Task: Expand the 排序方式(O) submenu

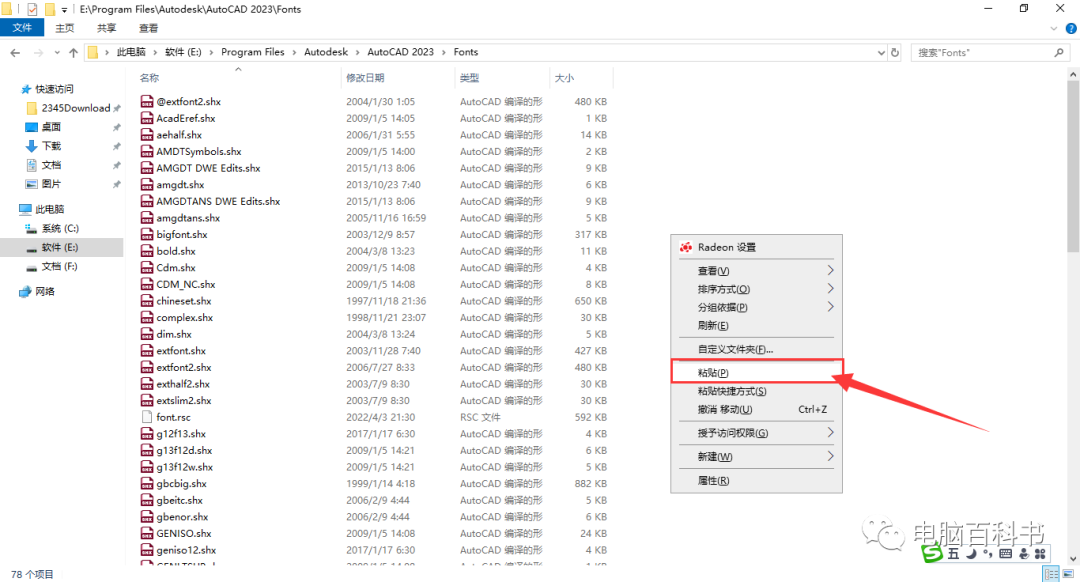Action: coord(830,289)
